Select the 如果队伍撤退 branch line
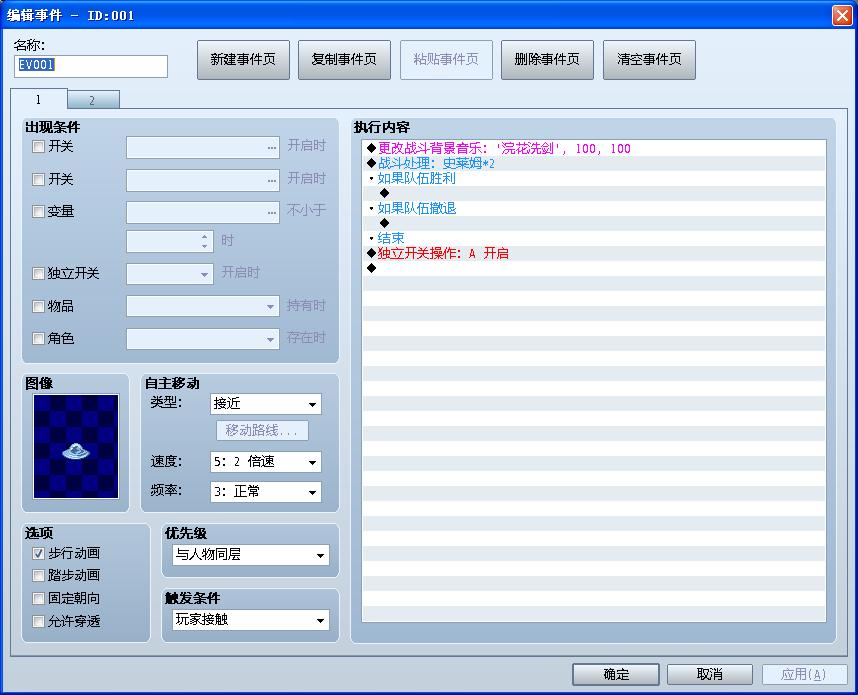This screenshot has width=858, height=695. coord(594,208)
